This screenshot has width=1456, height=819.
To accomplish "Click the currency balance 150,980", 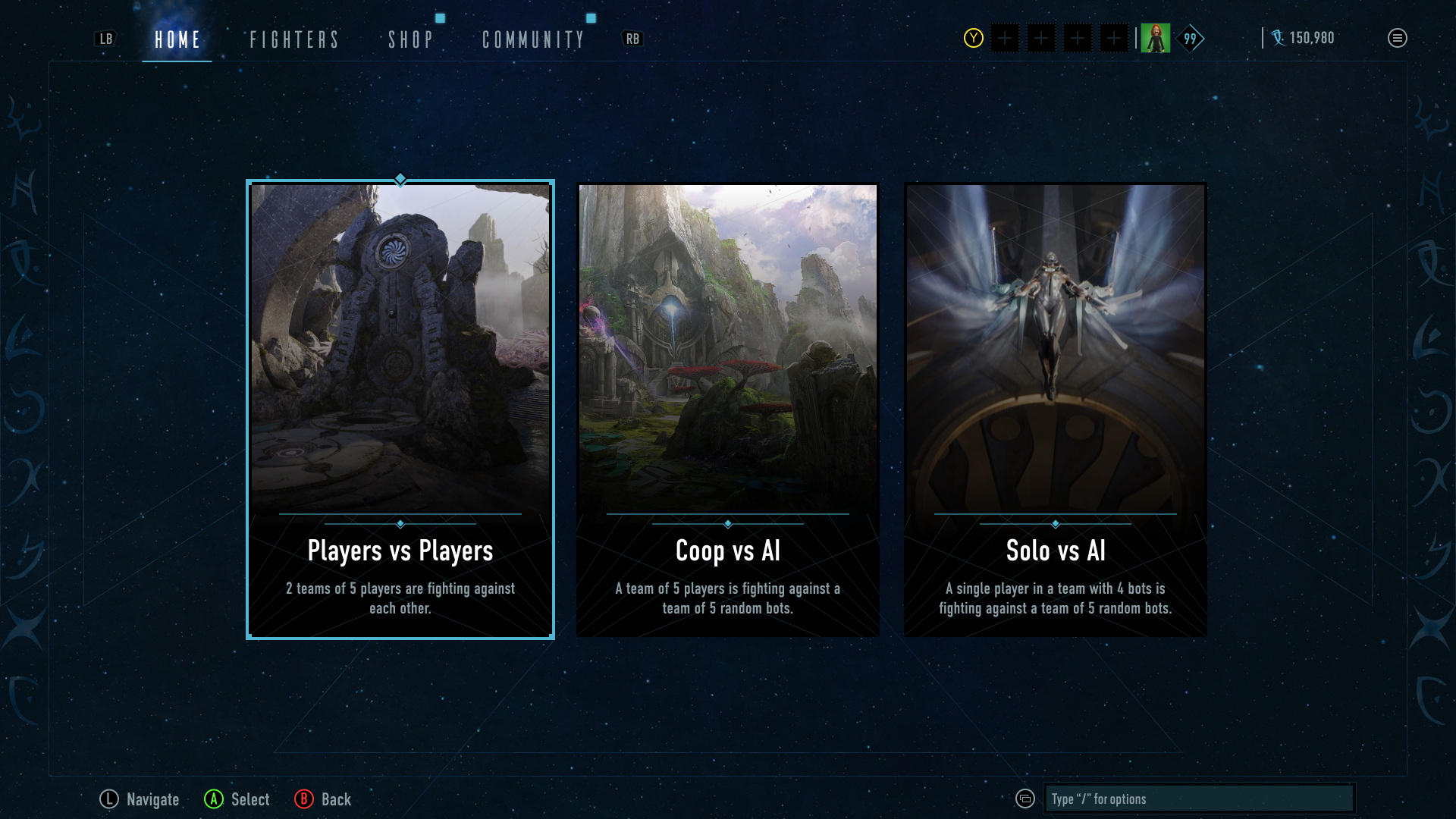I will (x=1303, y=38).
